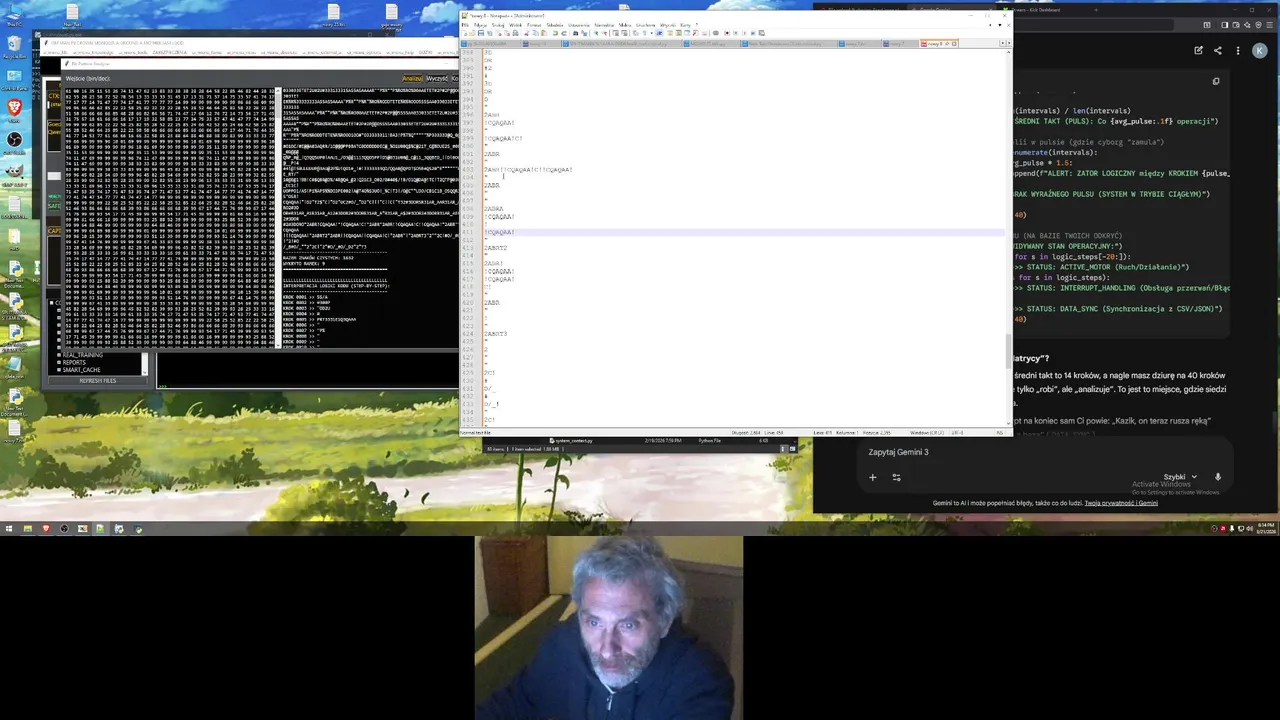Click the Brave icon on the taskbar
The width and height of the screenshot is (1280, 720).
point(46,528)
